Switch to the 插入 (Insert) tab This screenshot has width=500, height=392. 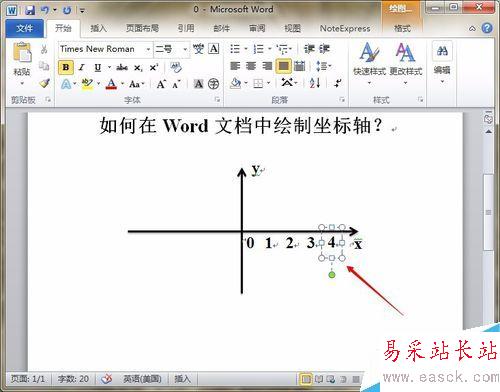pos(98,29)
